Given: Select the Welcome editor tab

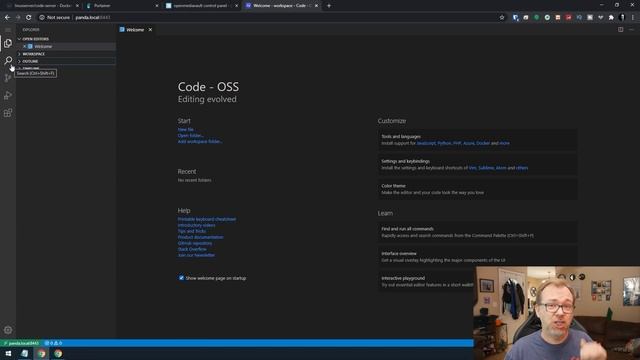Looking at the screenshot, I should pos(136,30).
